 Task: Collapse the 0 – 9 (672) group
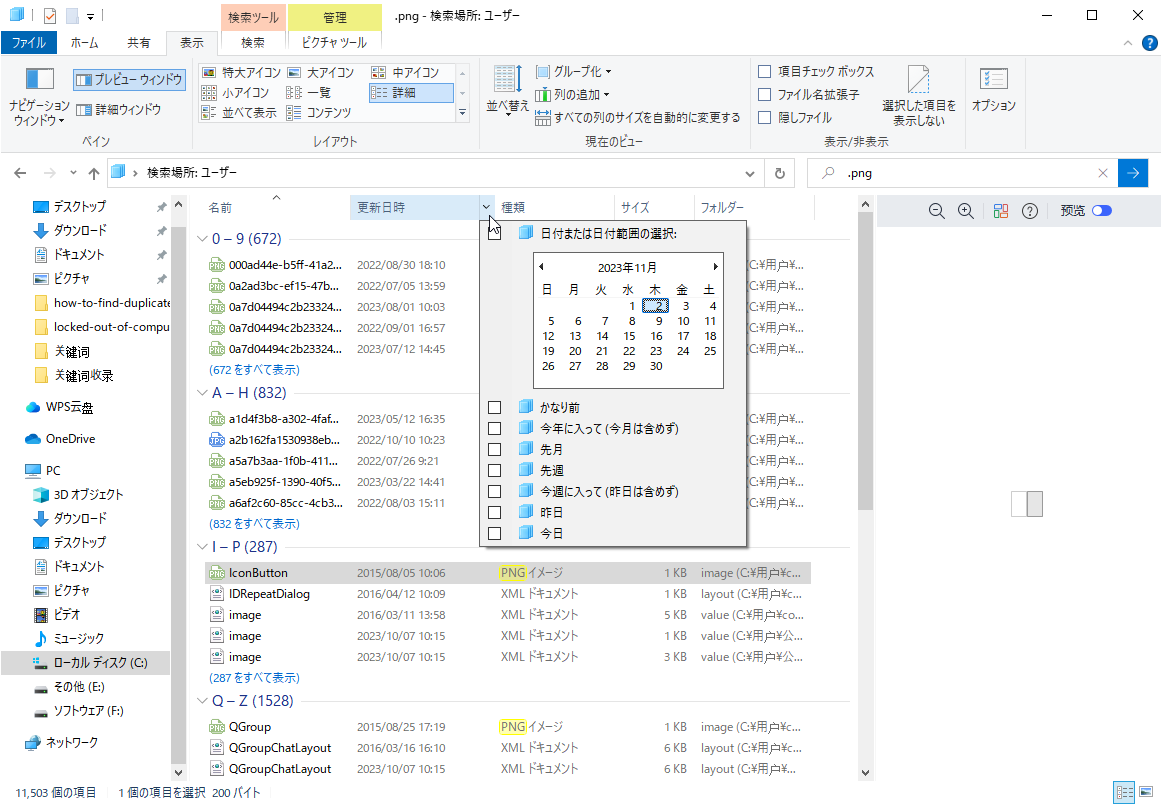coord(203,239)
